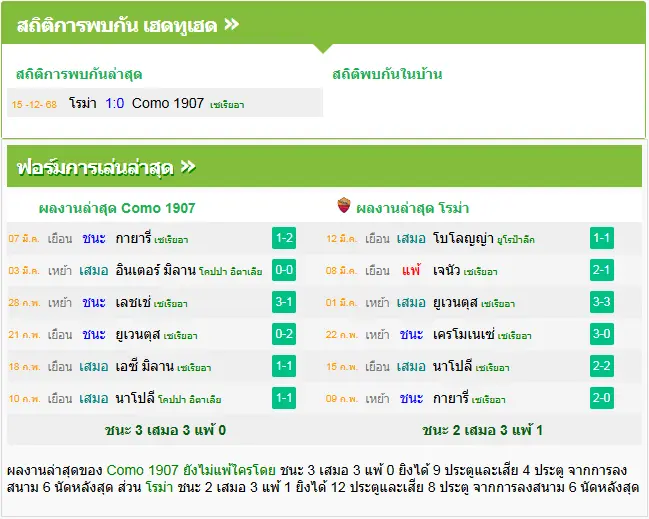649x519 pixels.
Task: Click opponent name 'อินเตอร์ มิลาน'
Action: click(x=156, y=270)
